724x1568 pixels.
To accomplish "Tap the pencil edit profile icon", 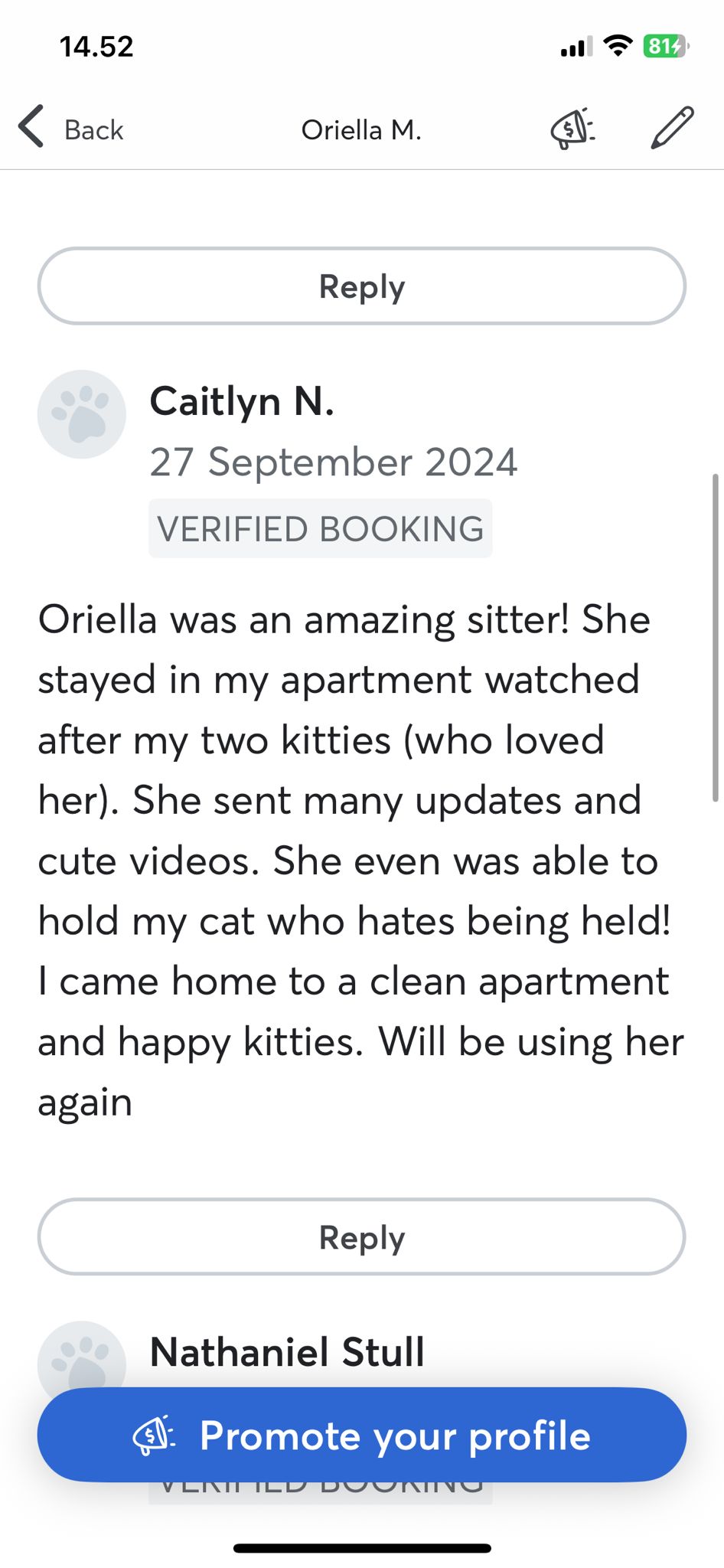I will click(x=672, y=127).
